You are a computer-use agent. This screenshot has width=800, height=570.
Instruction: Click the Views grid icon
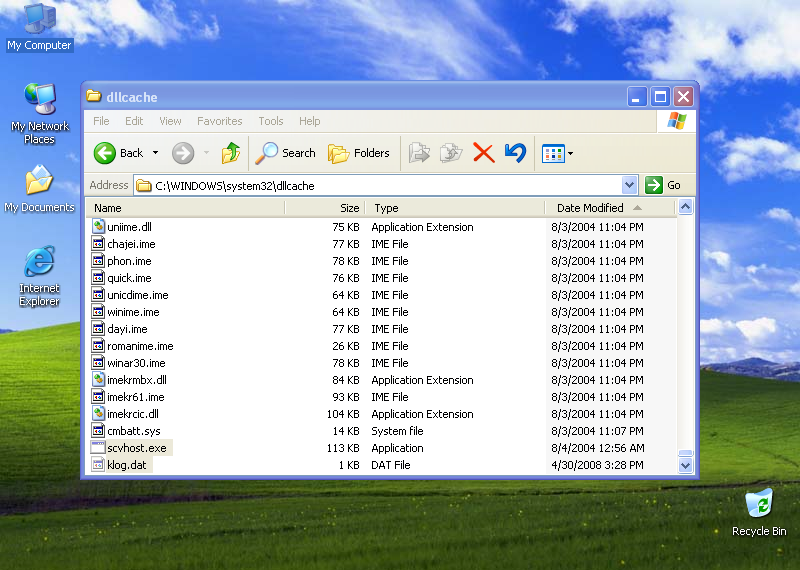click(554, 153)
